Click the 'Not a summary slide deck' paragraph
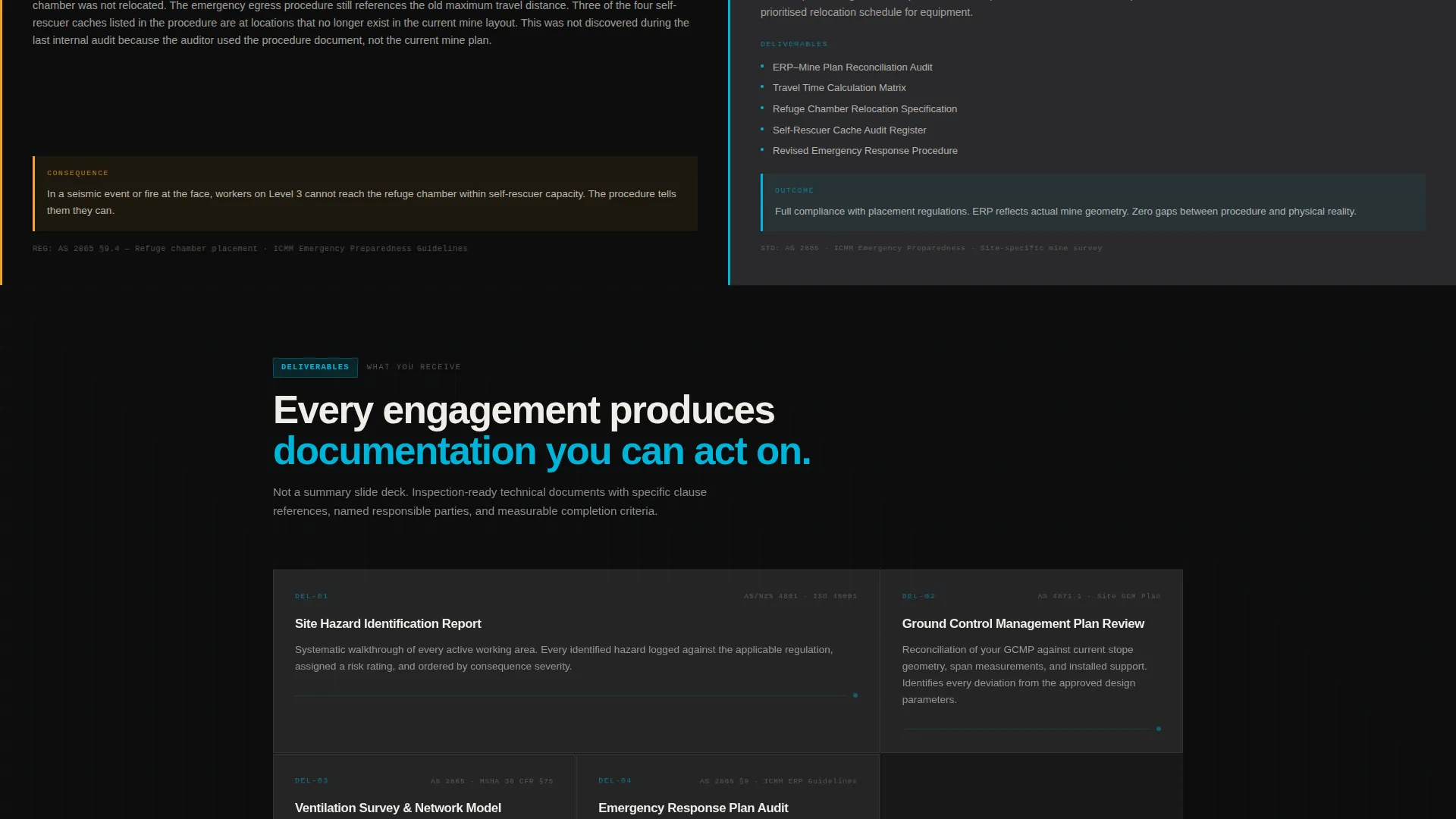The height and width of the screenshot is (819, 1456). click(x=490, y=501)
